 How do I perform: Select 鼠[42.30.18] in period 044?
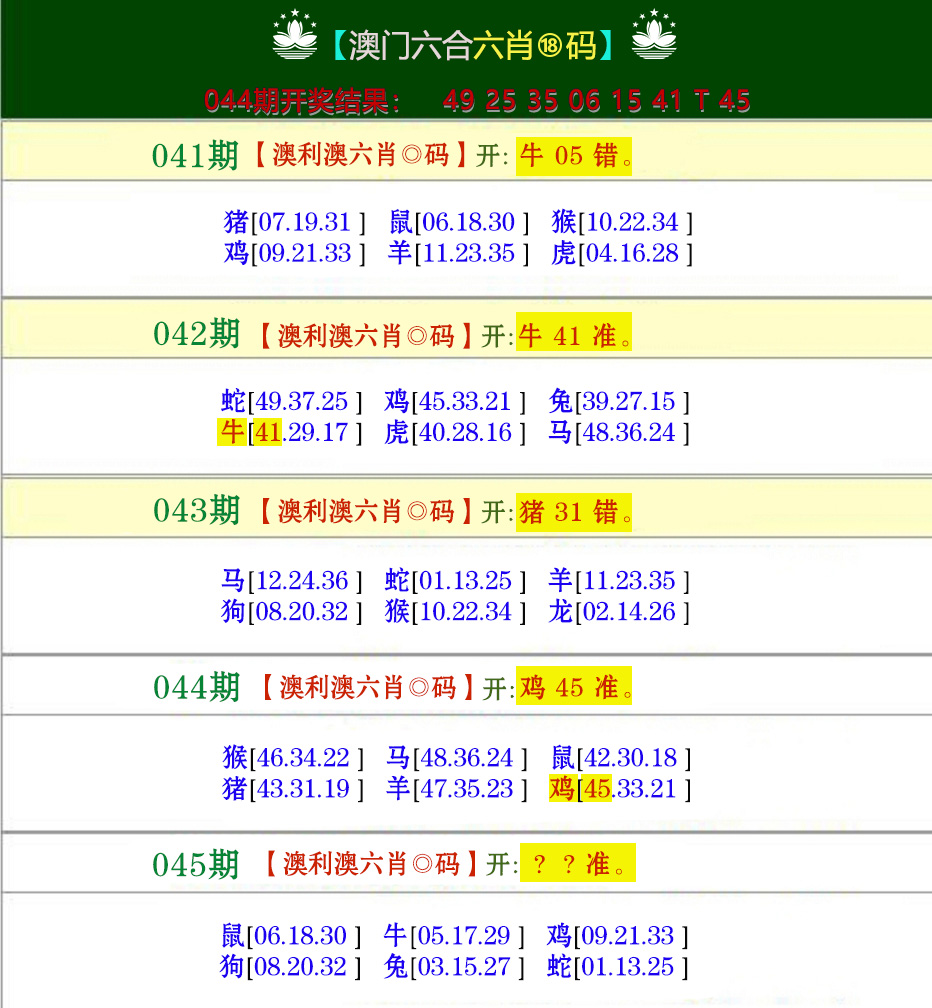[x=621, y=757]
